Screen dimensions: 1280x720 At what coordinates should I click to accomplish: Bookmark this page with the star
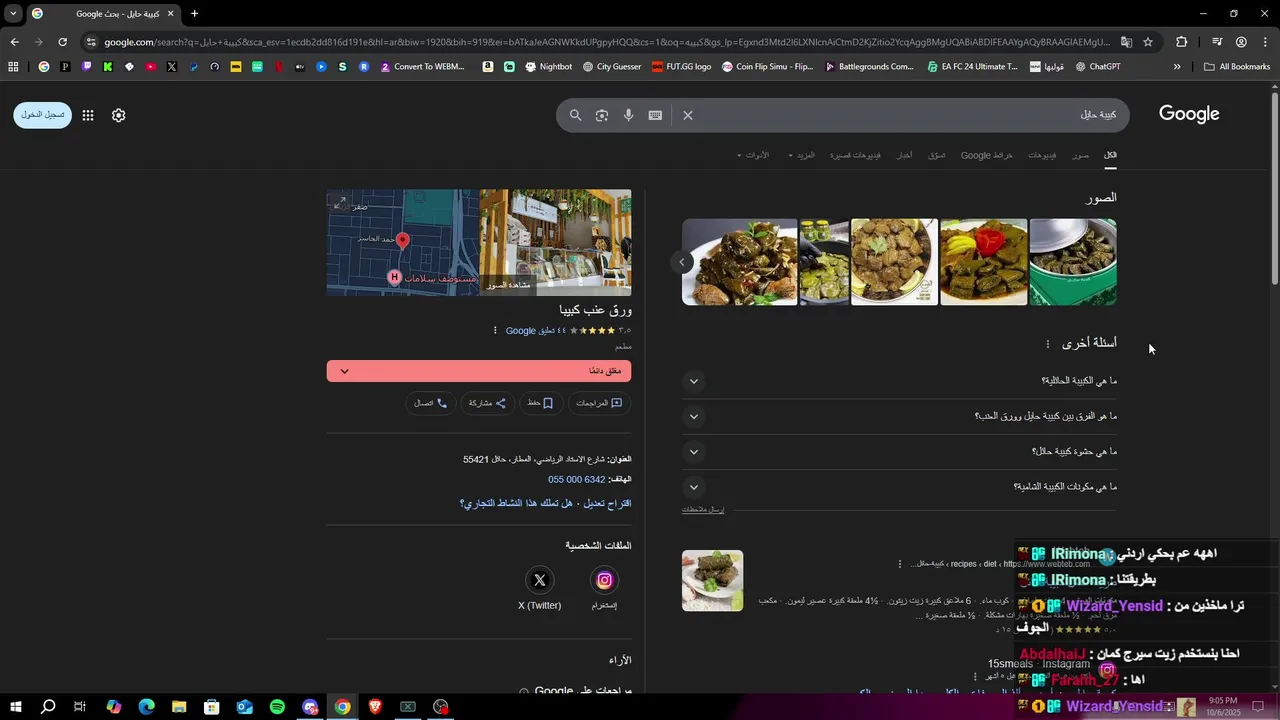[x=1148, y=42]
